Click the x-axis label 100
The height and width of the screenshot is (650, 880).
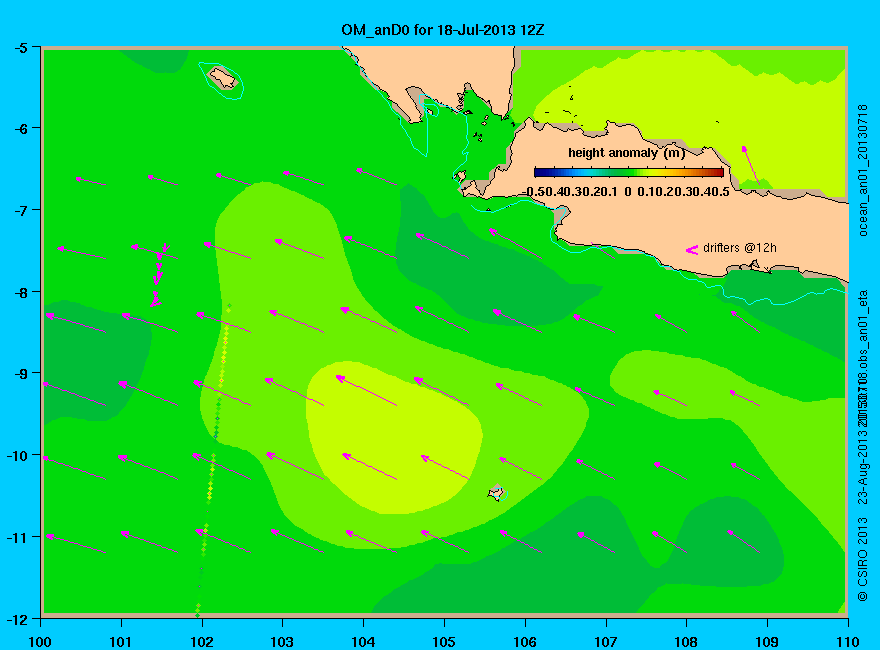click(40, 641)
